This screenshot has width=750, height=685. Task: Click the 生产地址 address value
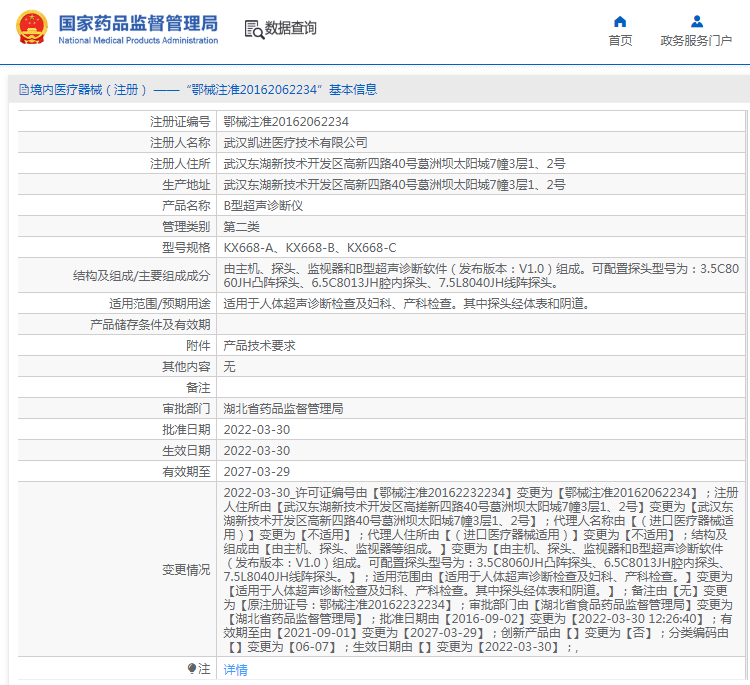pos(394,185)
